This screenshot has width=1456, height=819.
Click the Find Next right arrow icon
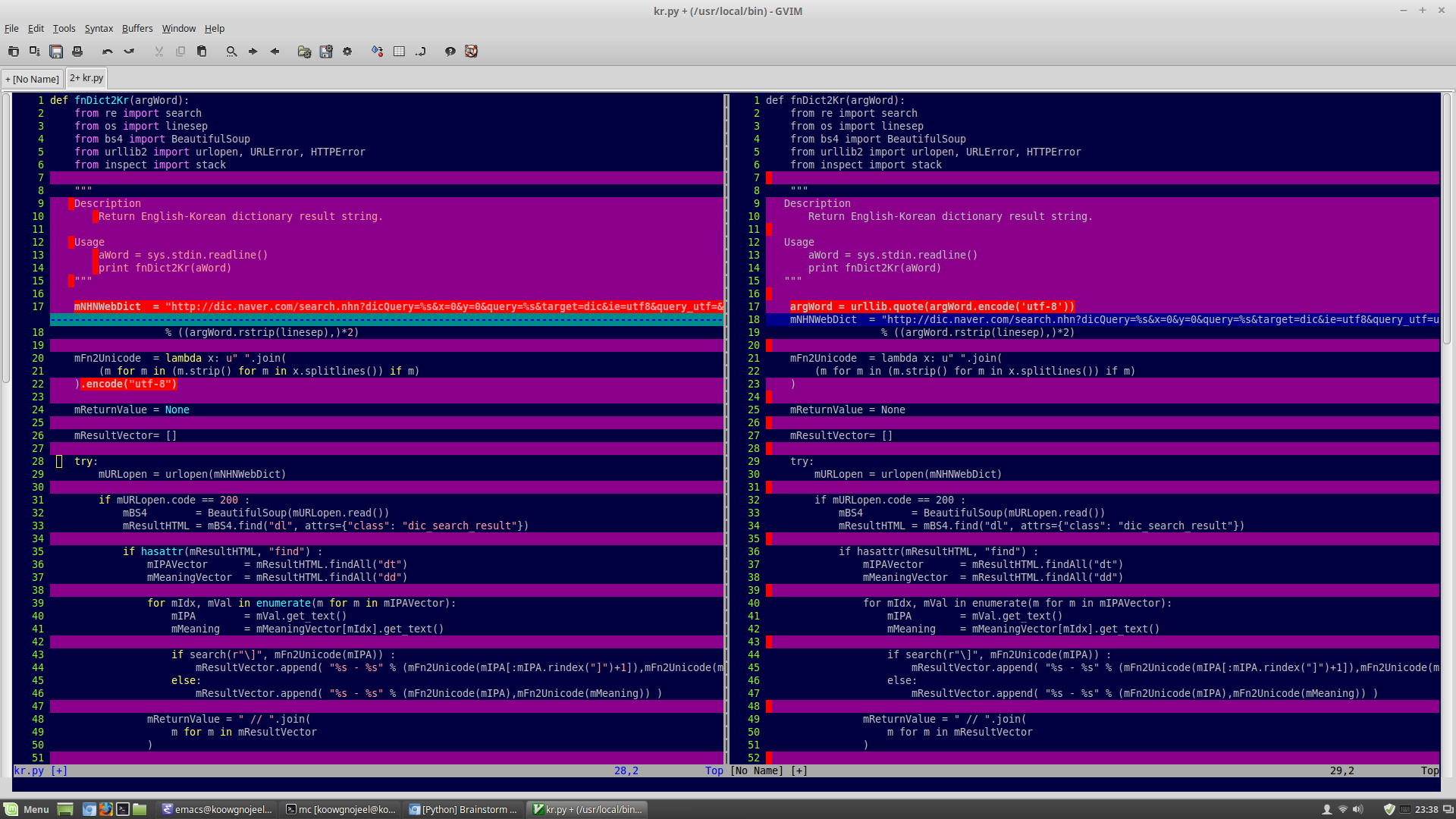point(253,52)
